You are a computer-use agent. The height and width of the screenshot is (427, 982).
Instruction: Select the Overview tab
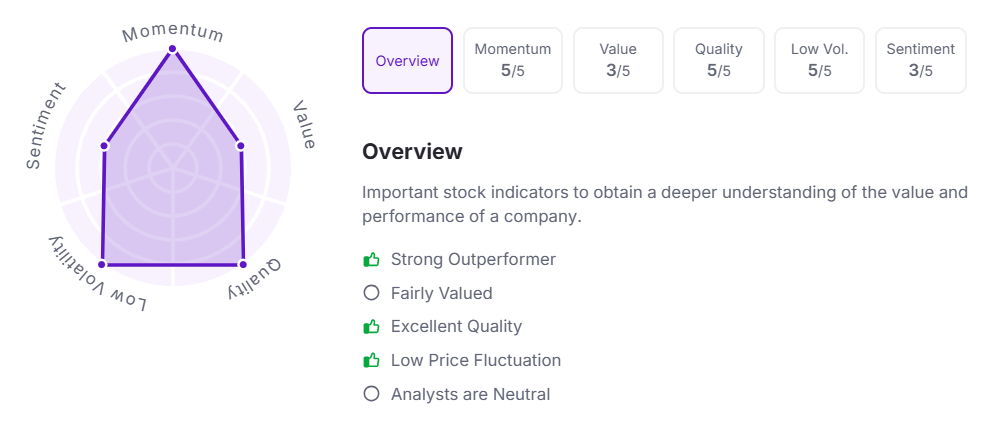pyautogui.click(x=407, y=61)
